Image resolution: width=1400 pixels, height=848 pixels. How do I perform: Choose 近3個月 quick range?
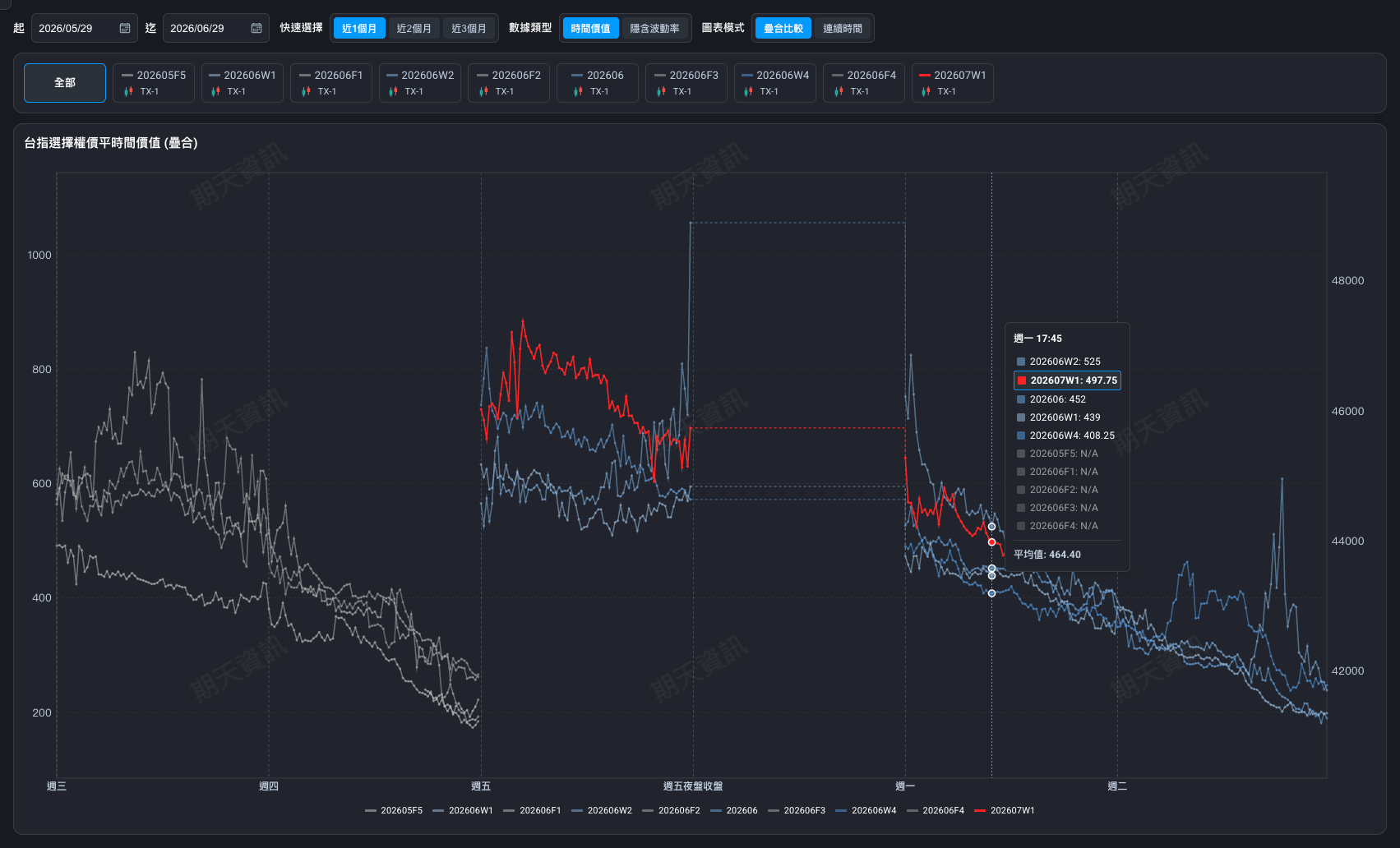pyautogui.click(x=469, y=28)
